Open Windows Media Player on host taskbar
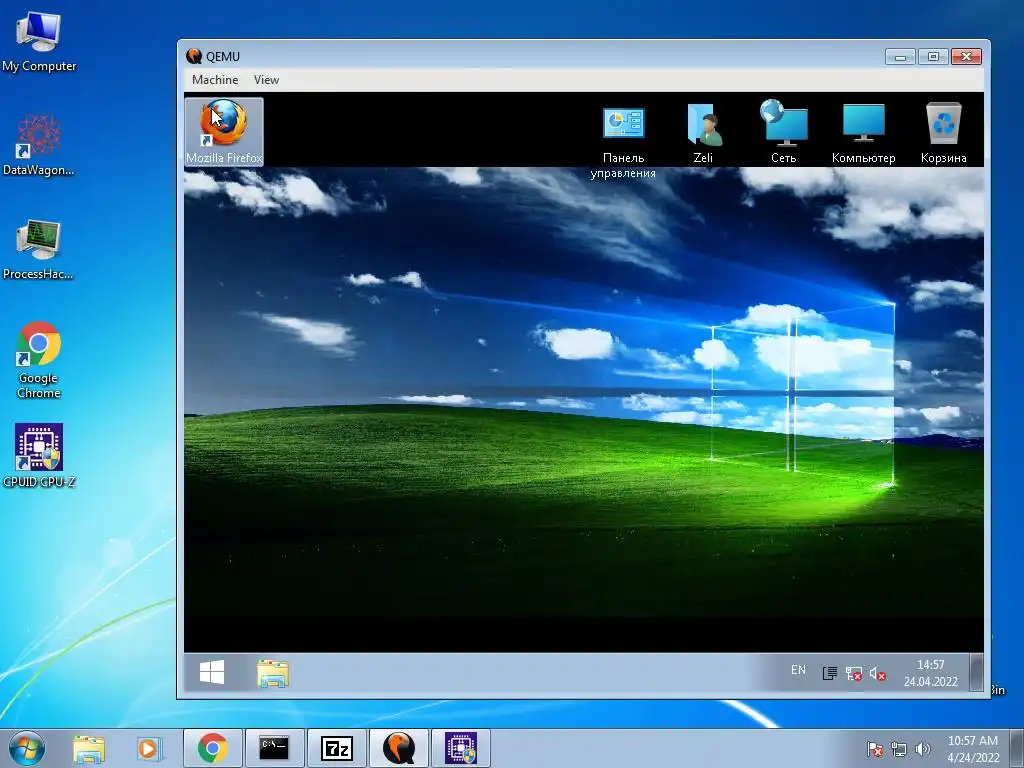Image resolution: width=1024 pixels, height=768 pixels. coord(150,748)
